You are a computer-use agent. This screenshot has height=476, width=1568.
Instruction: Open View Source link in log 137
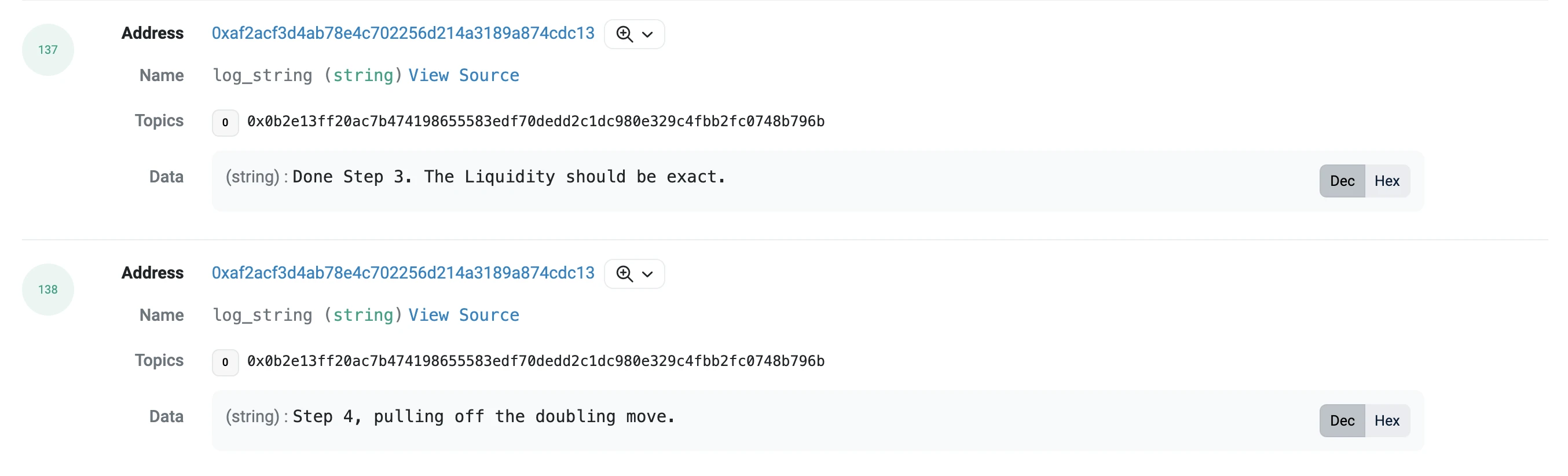[463, 75]
